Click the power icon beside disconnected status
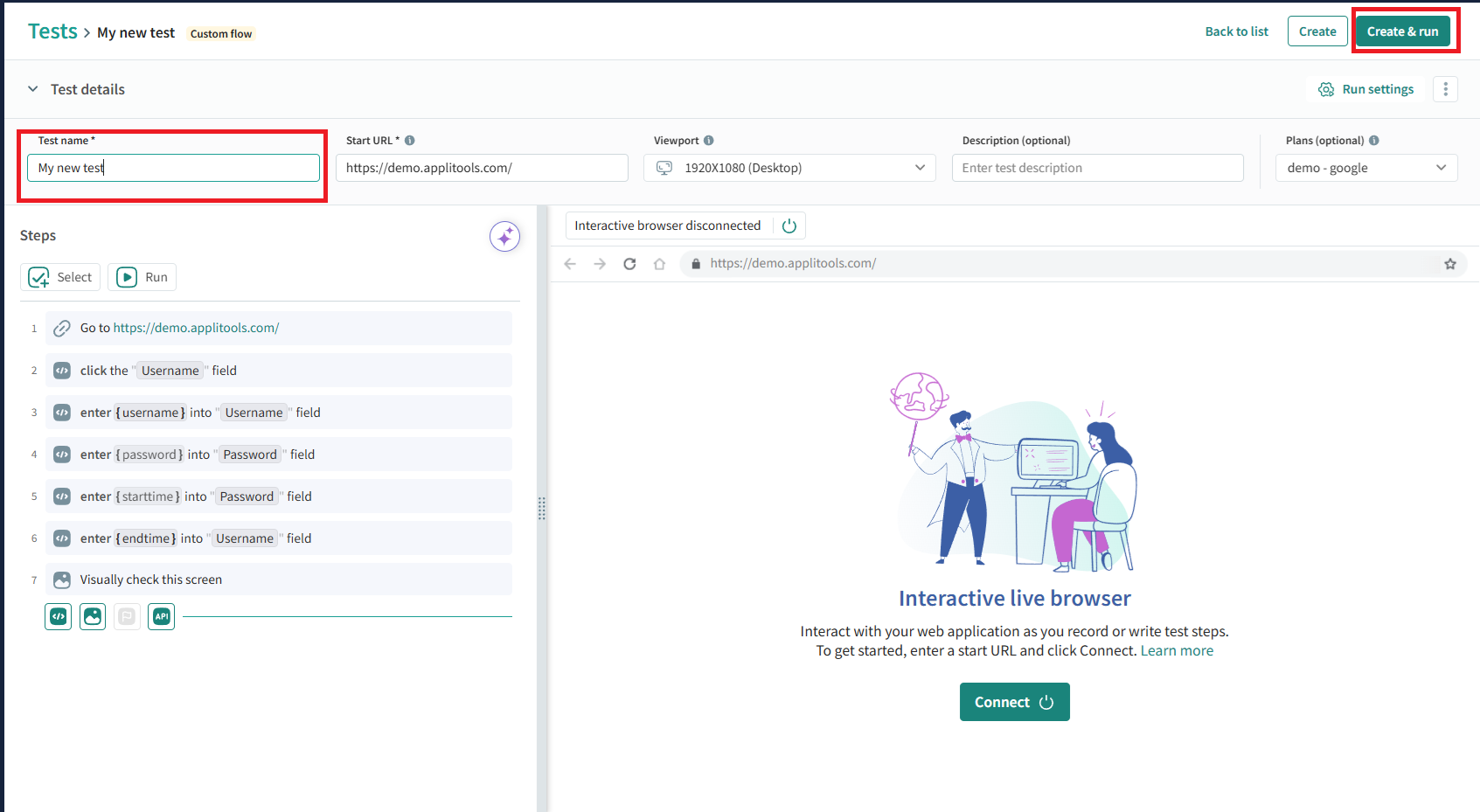The width and height of the screenshot is (1480, 812). 789,226
